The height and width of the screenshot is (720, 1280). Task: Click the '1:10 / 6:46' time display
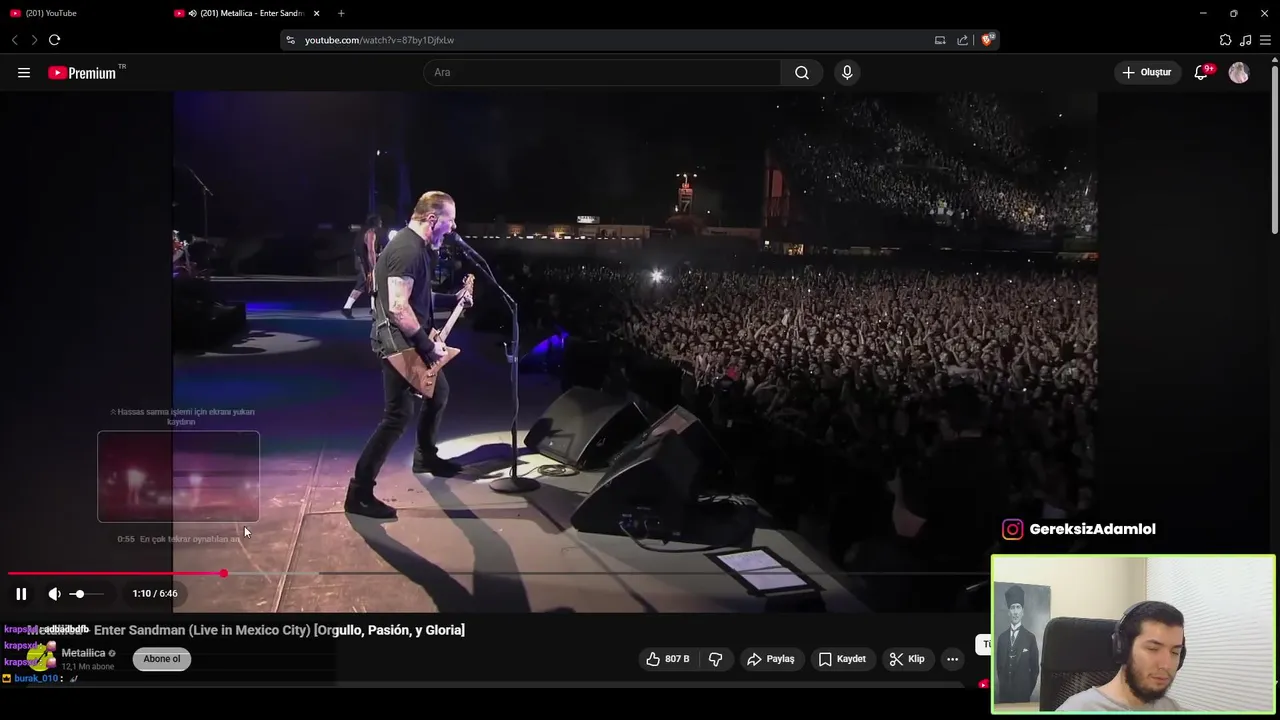click(155, 594)
